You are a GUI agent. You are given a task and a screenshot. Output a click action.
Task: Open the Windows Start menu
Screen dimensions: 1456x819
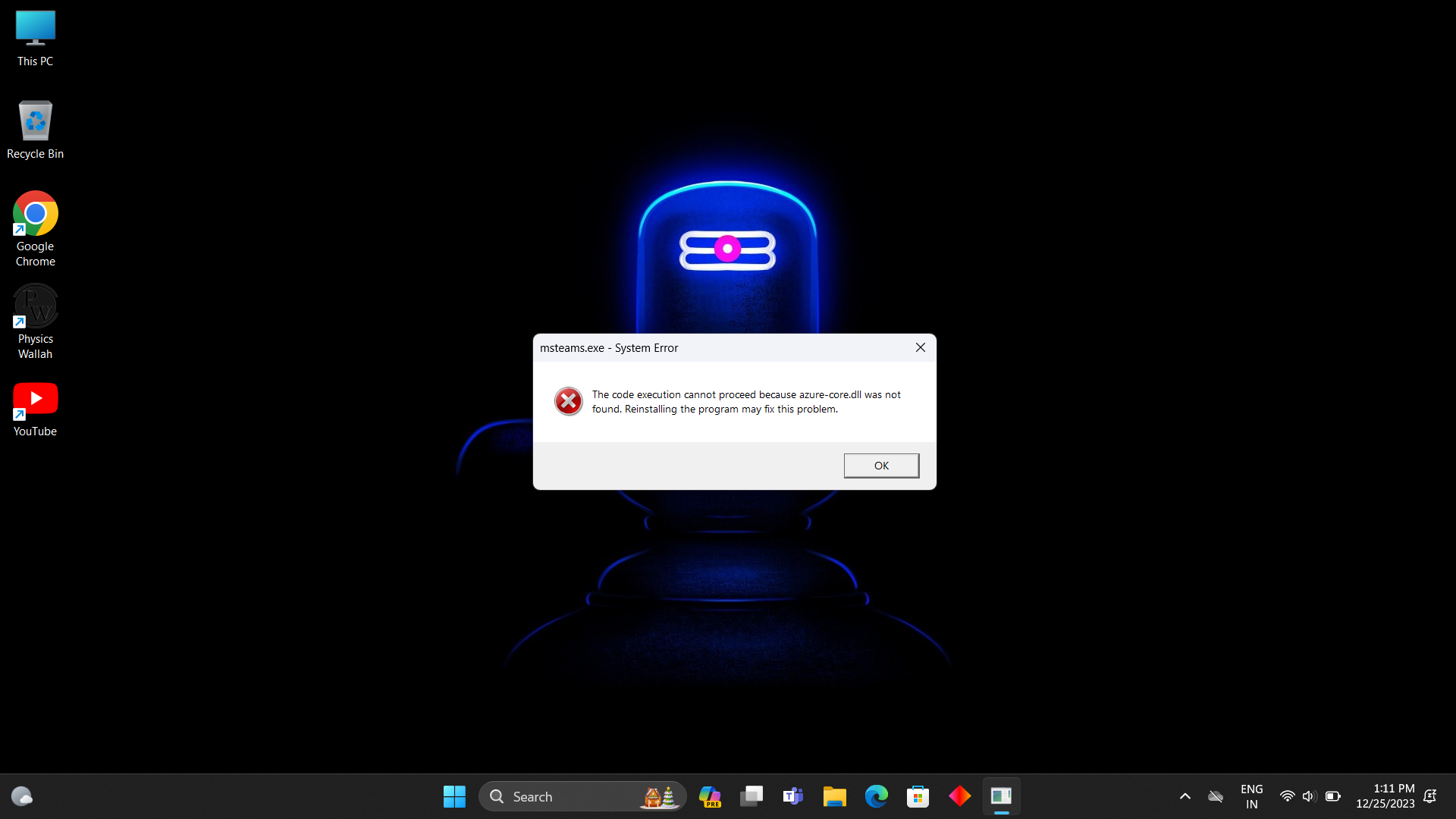pos(454,796)
